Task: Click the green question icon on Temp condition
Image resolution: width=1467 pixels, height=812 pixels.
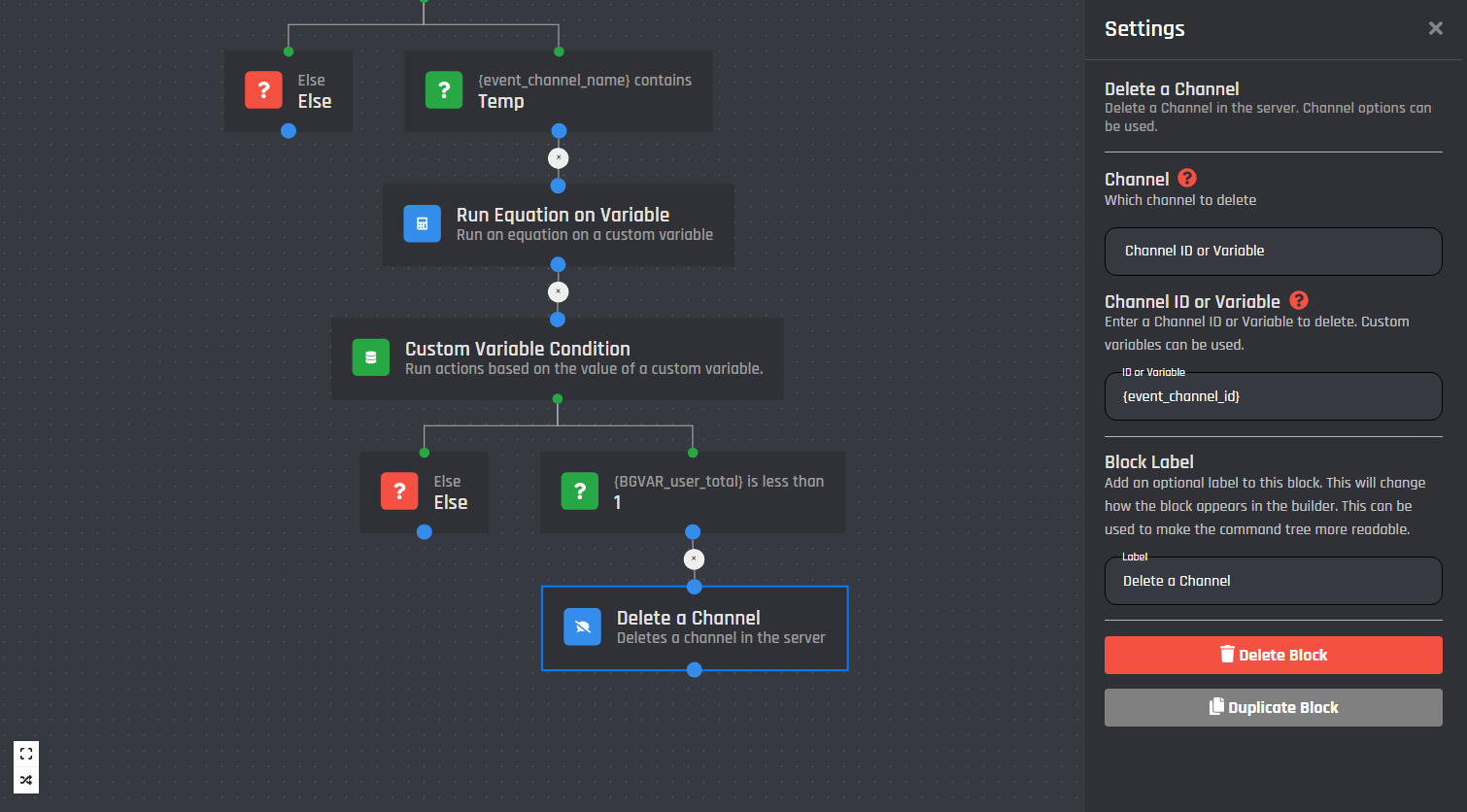Action: [444, 90]
